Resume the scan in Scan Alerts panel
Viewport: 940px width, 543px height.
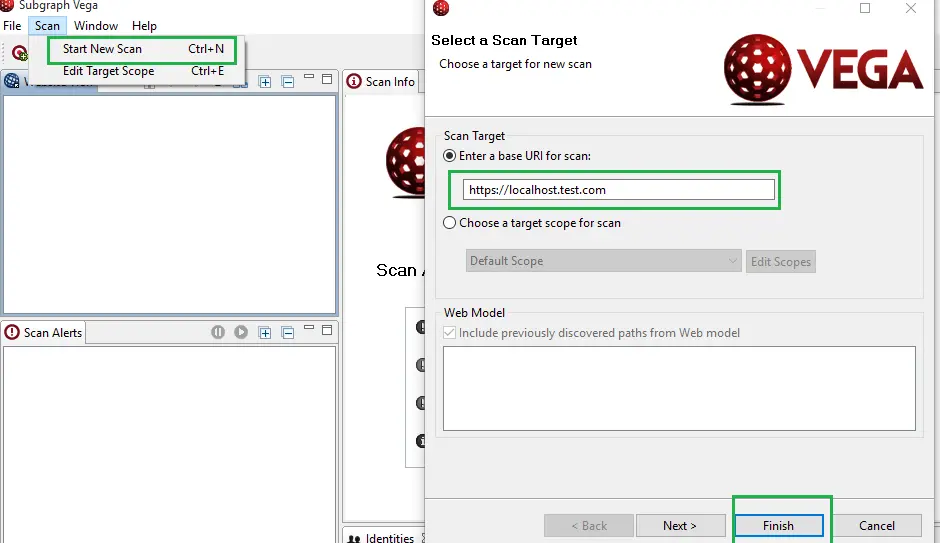point(241,332)
